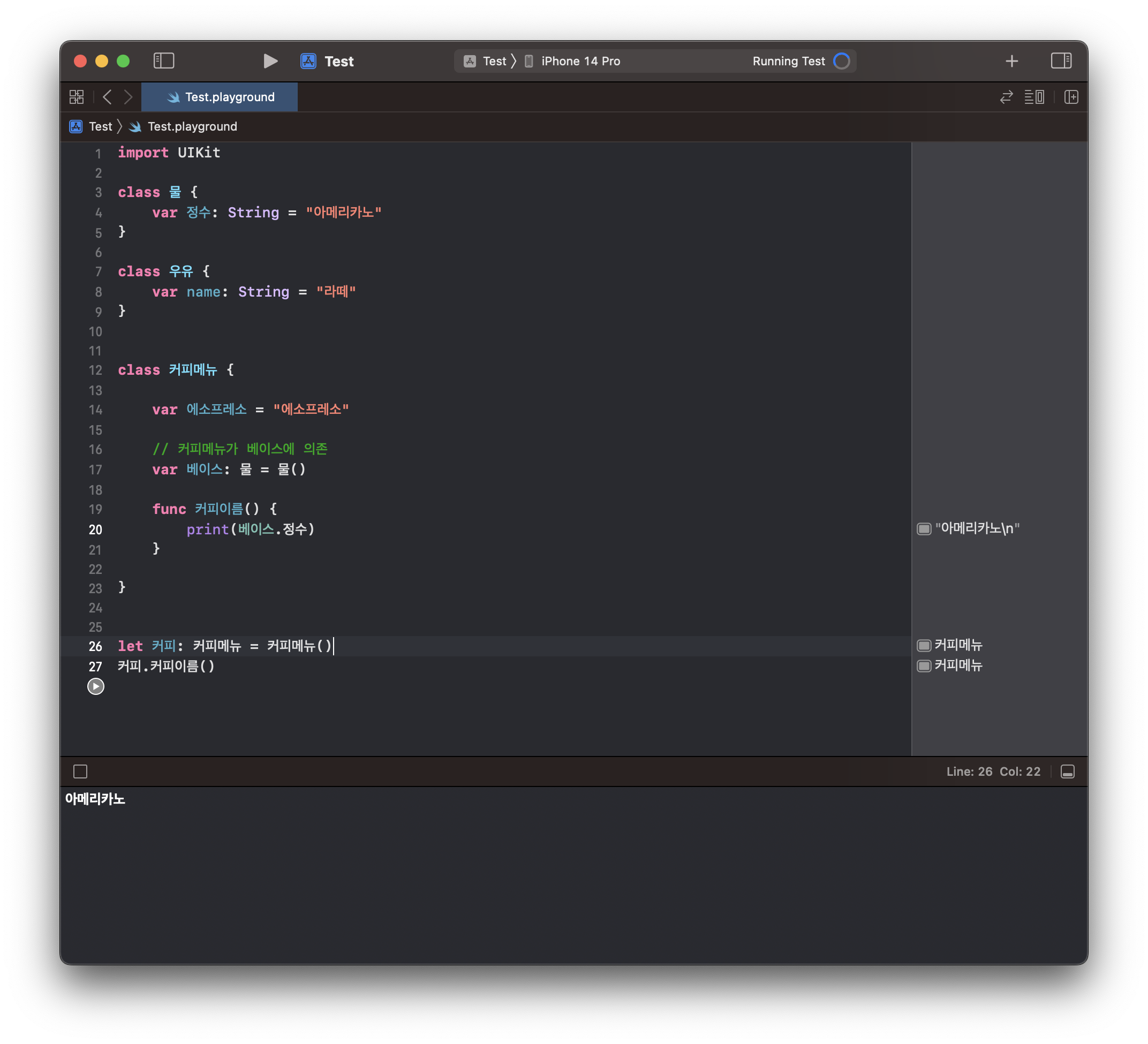1148x1044 pixels.
Task: Hide the debug console area button
Action: [x=1068, y=771]
